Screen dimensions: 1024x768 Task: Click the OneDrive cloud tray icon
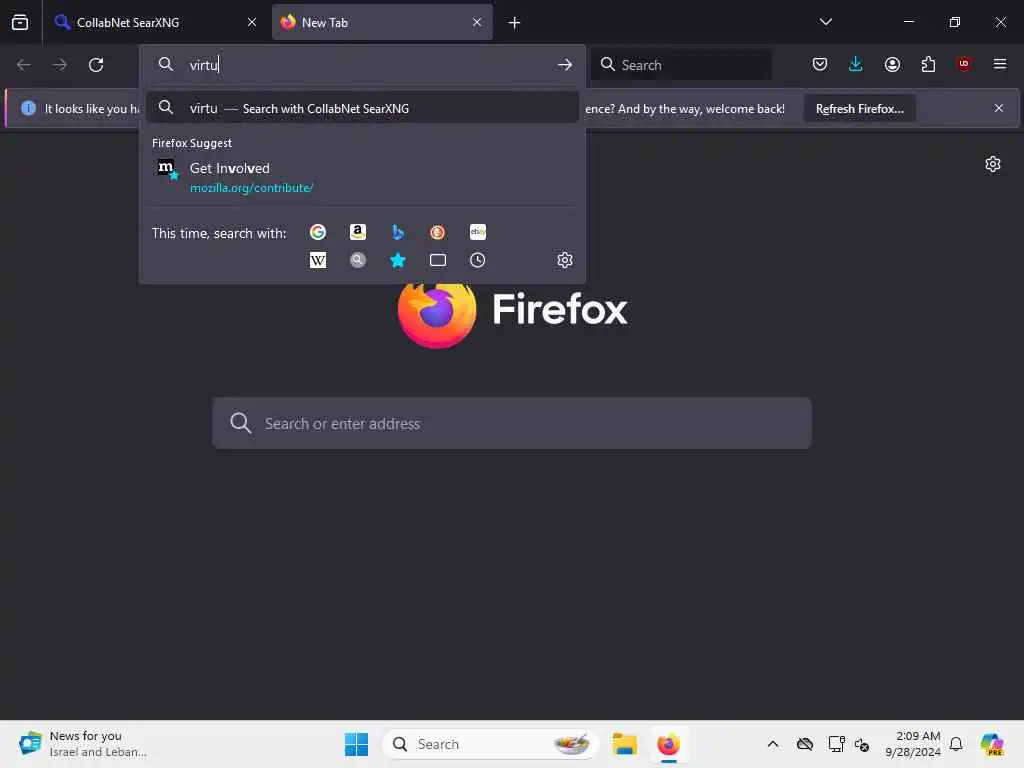805,744
